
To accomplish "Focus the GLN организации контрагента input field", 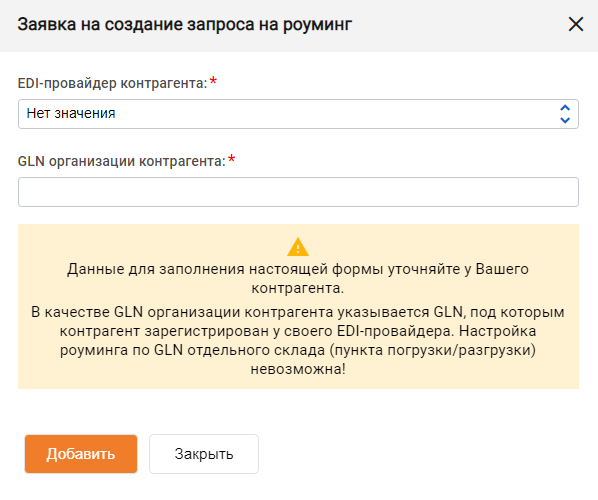I will pos(298,192).
